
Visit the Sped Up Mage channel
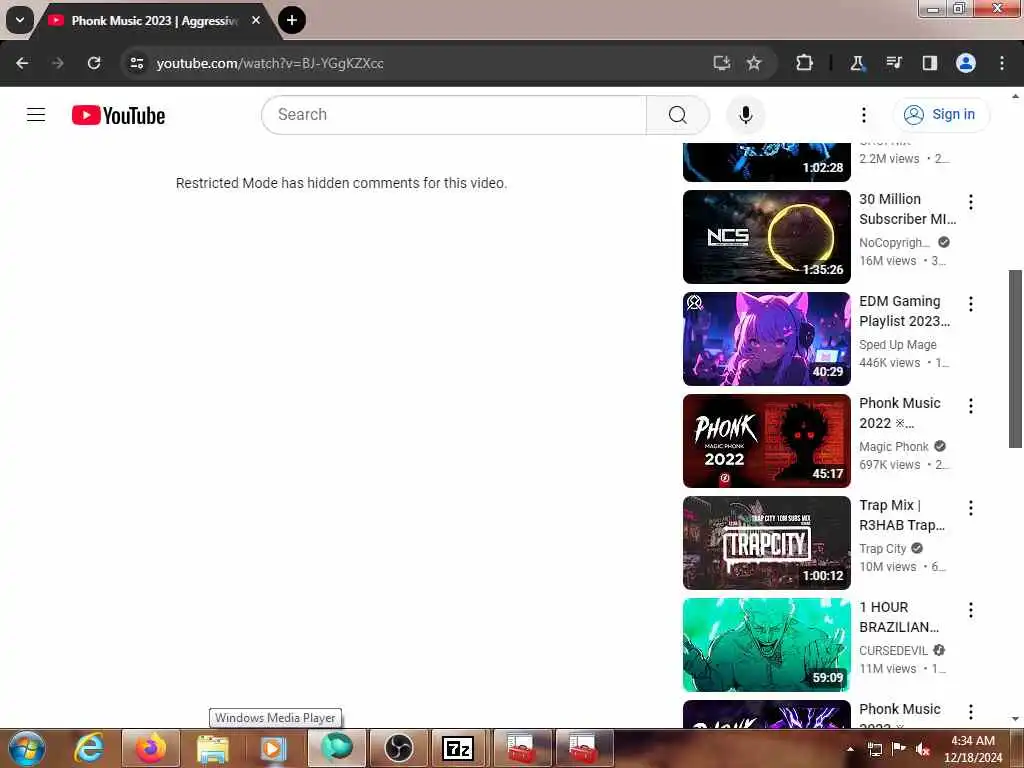(x=897, y=344)
